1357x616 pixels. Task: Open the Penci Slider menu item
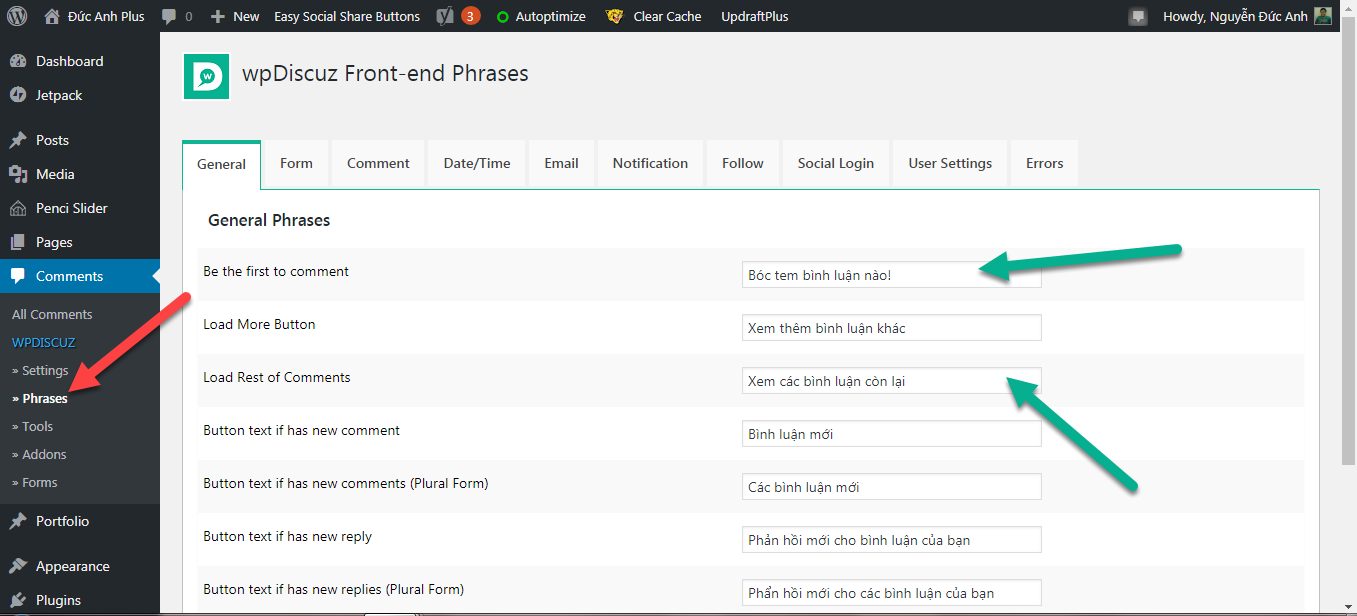click(x=71, y=208)
